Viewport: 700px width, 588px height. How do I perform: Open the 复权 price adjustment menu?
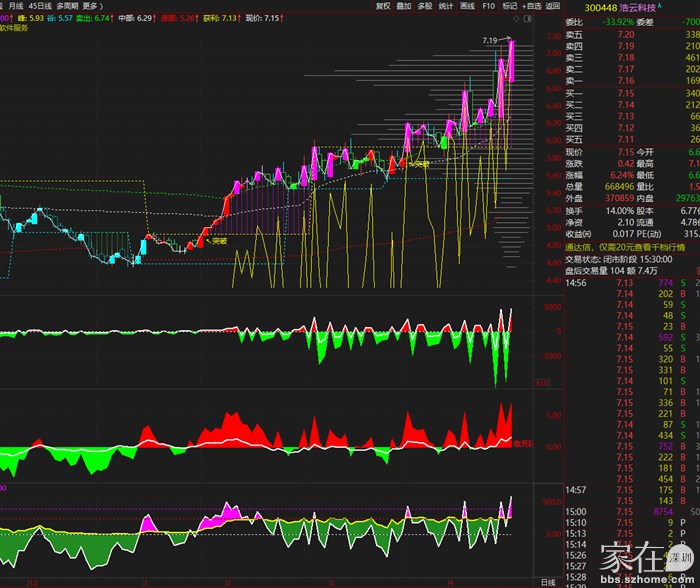pos(383,5)
